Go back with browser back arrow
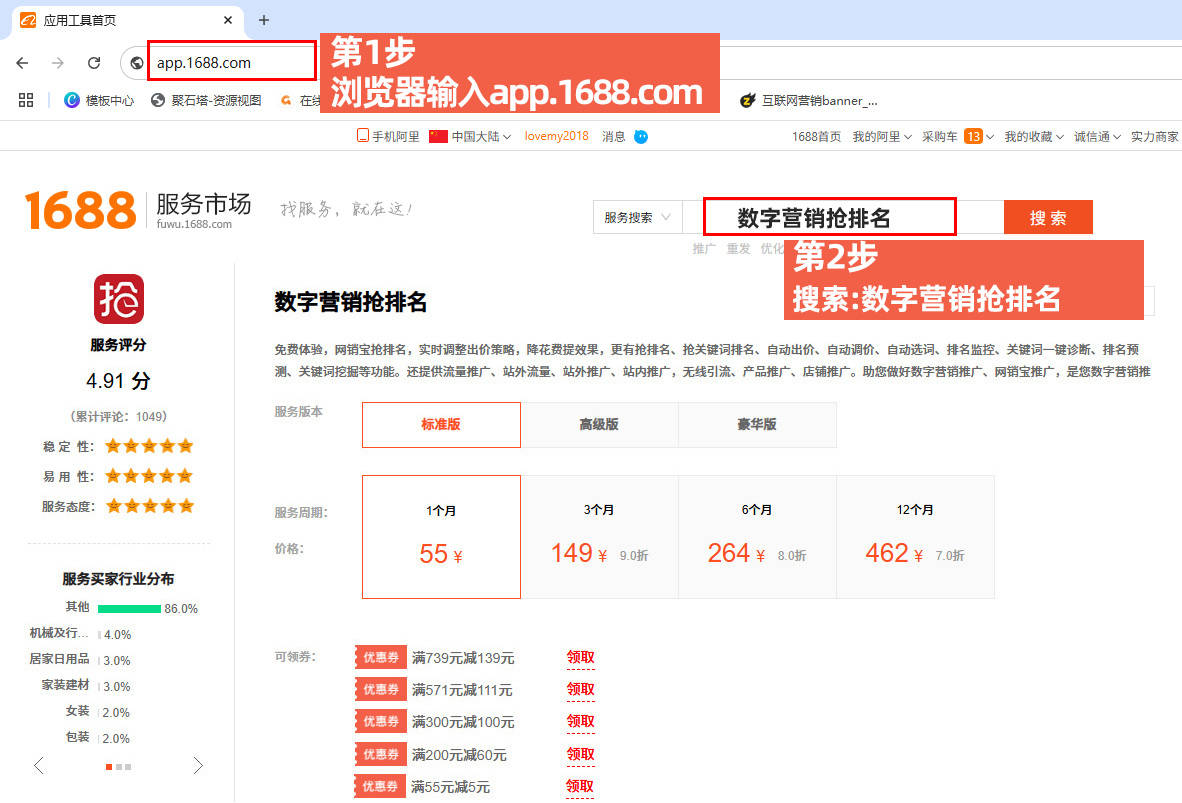 click(22, 63)
